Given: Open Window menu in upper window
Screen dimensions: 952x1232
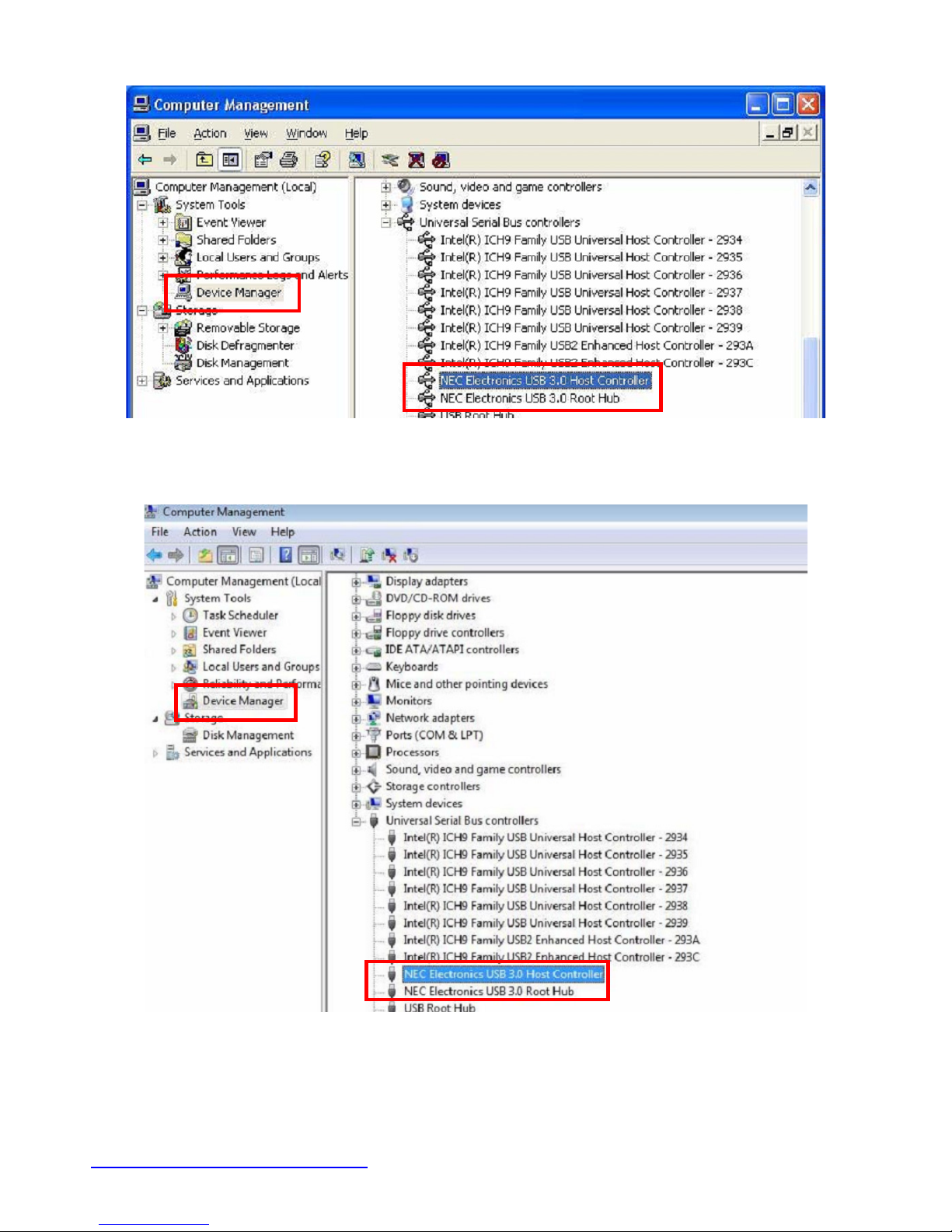Looking at the screenshot, I should coord(306,134).
